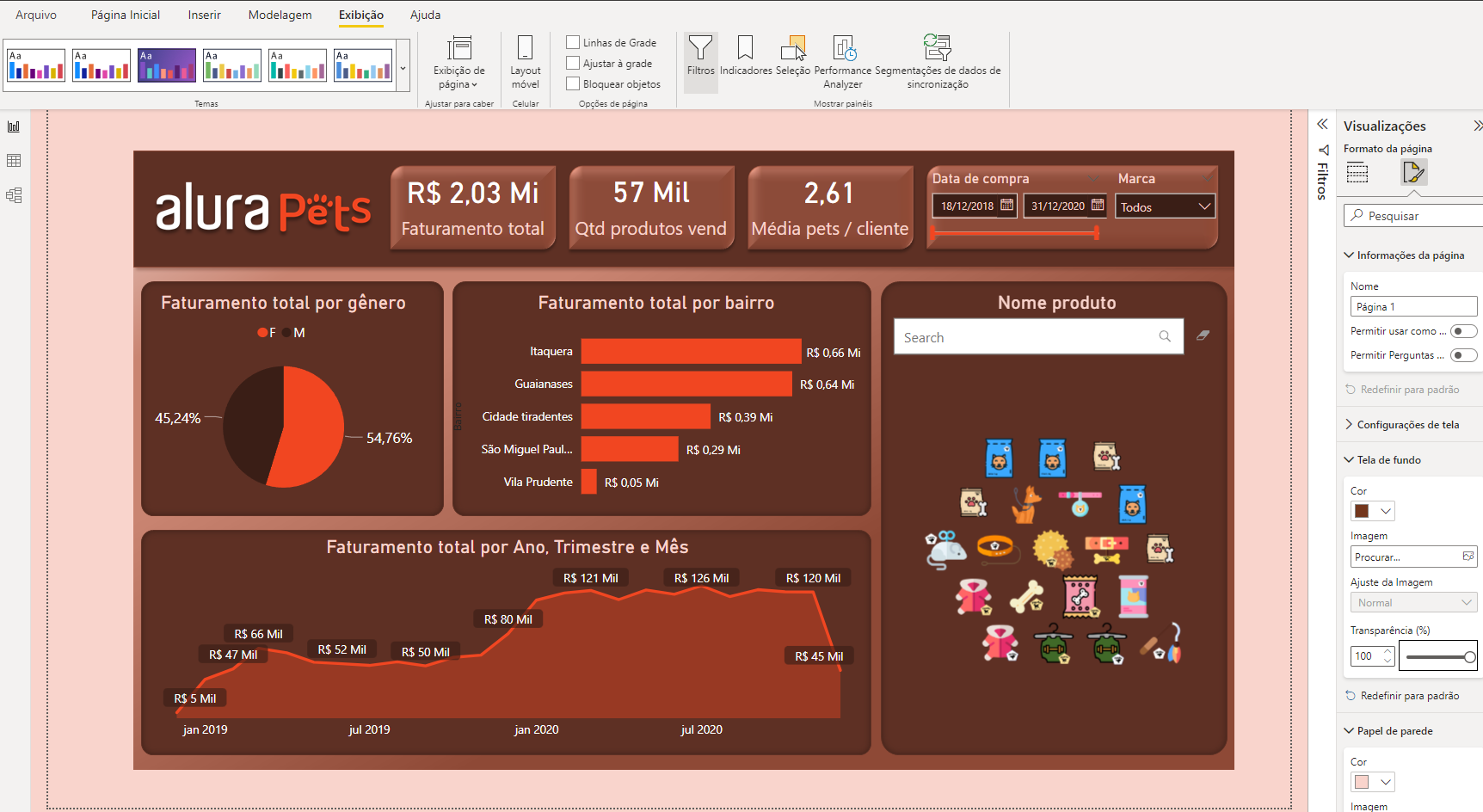Image resolution: width=1483 pixels, height=812 pixels.
Task: Click Procurar image field
Action: (x=1413, y=557)
